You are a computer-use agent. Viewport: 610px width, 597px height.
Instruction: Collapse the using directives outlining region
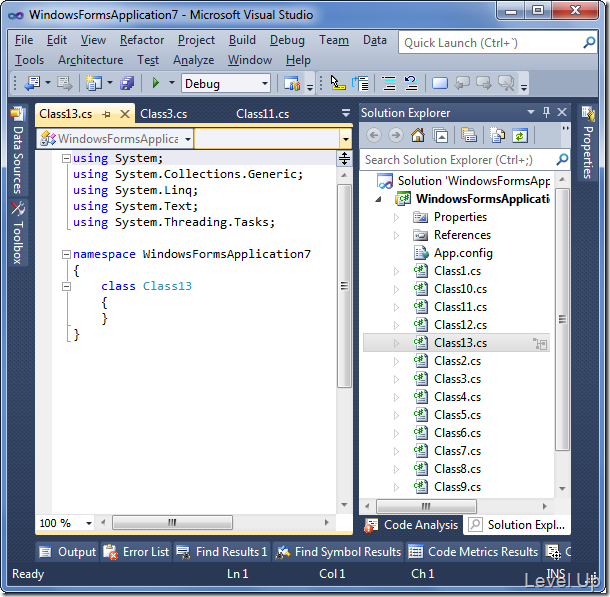pos(66,159)
